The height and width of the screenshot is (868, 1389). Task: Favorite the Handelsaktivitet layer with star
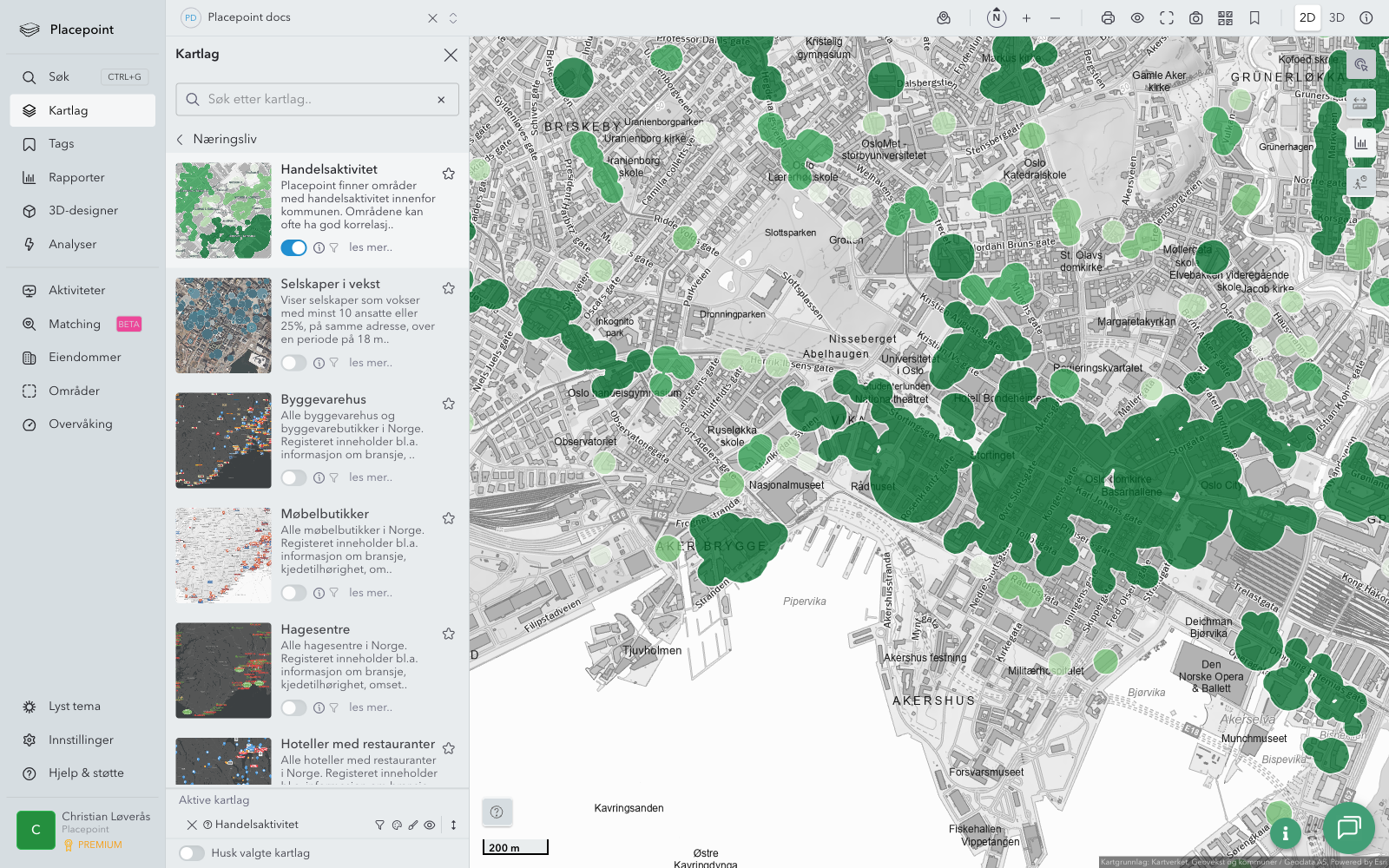(449, 174)
